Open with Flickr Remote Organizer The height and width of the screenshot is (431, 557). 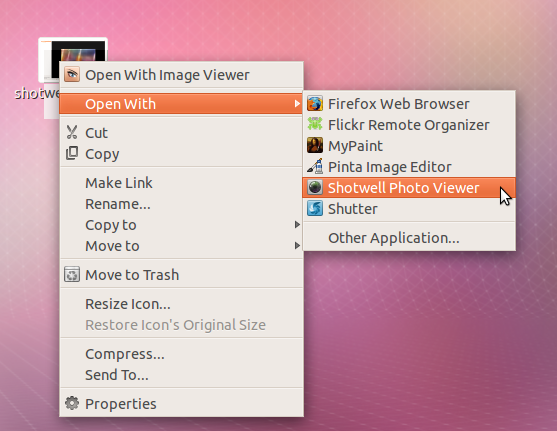pyautogui.click(x=409, y=125)
